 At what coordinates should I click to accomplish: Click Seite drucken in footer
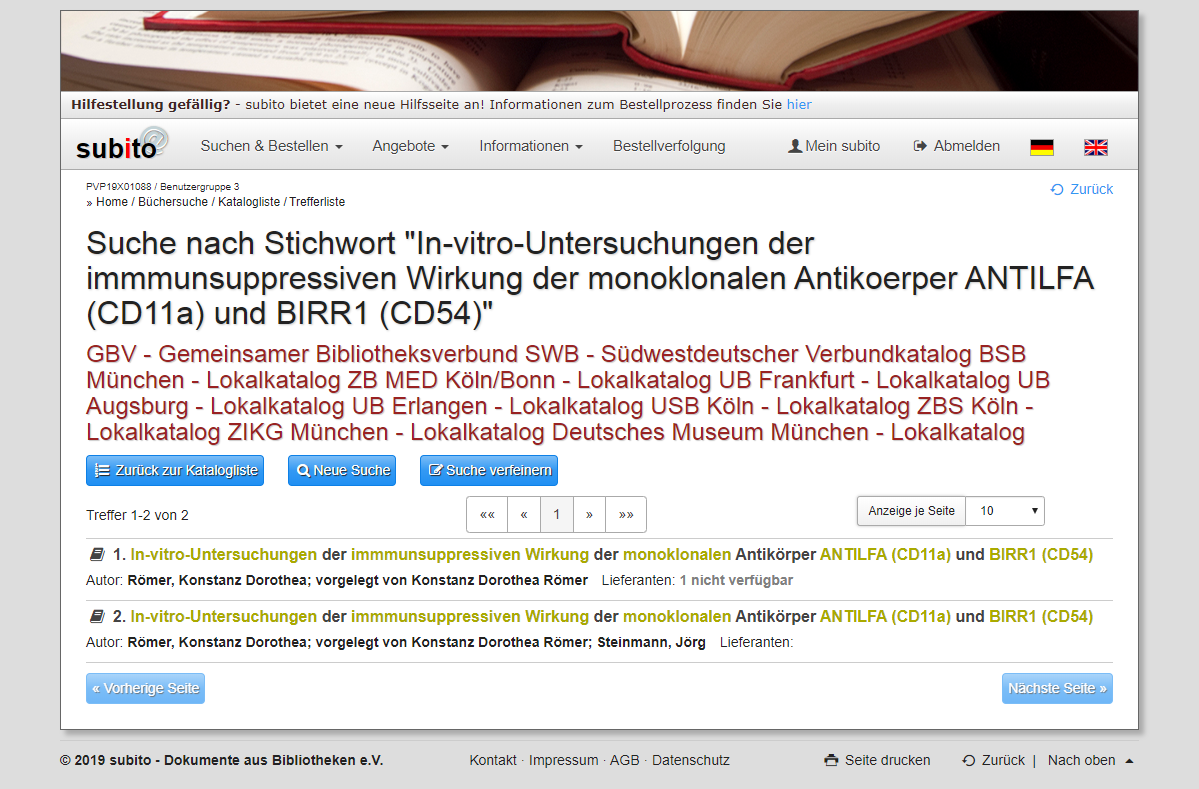click(877, 760)
